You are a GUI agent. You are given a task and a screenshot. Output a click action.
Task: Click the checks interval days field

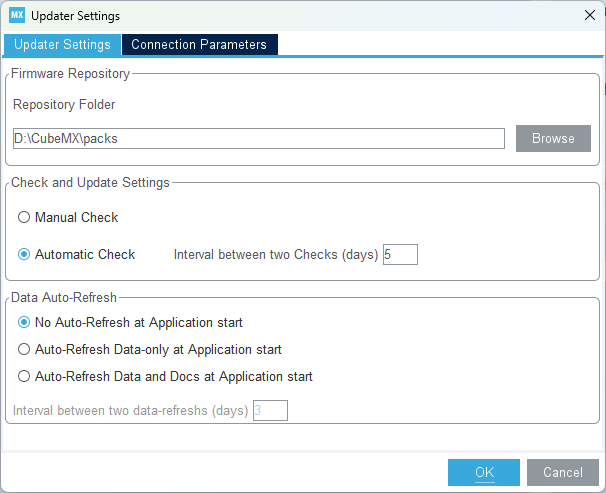tap(399, 254)
